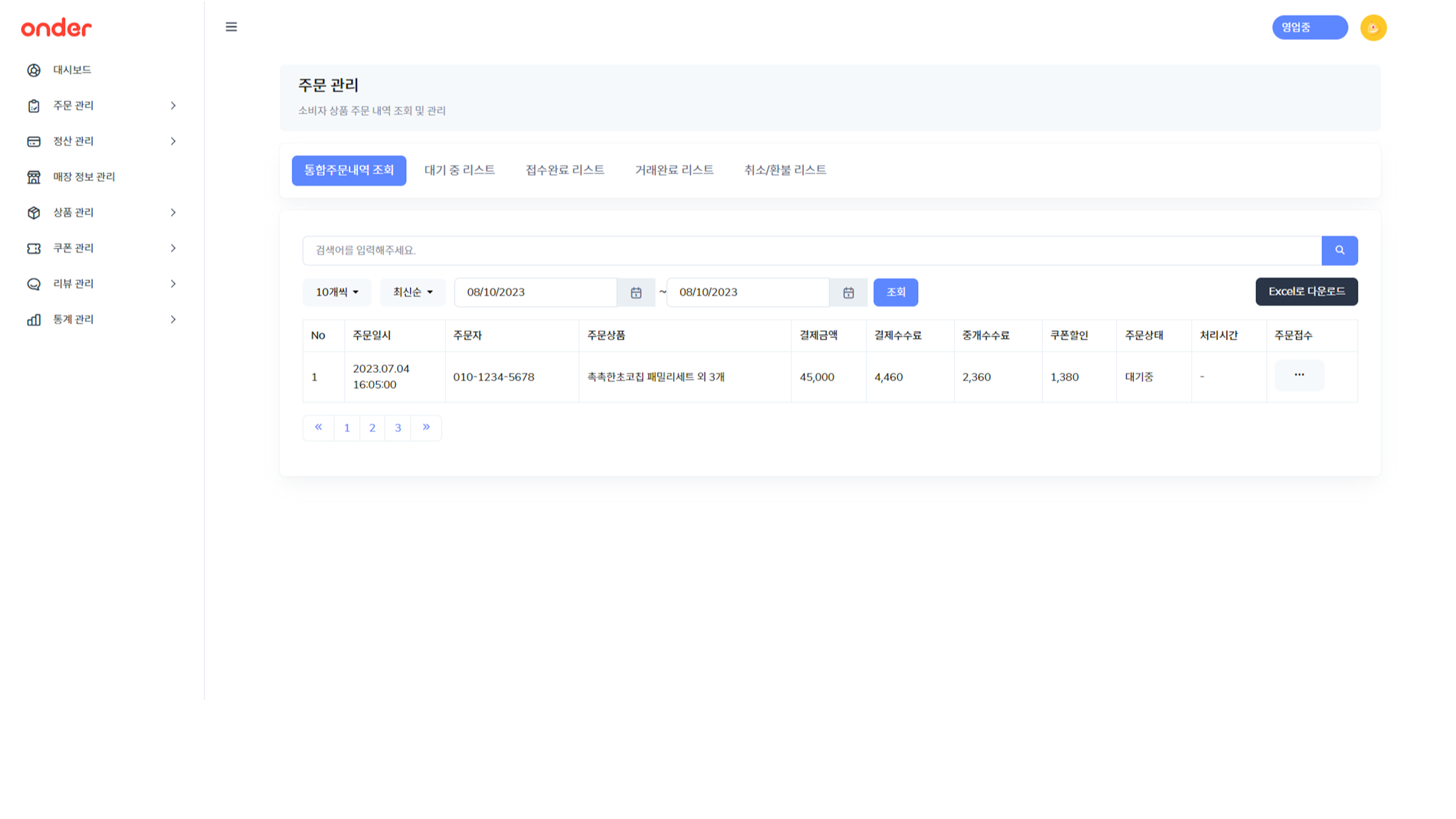Image resolution: width=1456 pixels, height=819 pixels.
Task: Switch to the 대기 중 리스트 tab
Action: 460,170
